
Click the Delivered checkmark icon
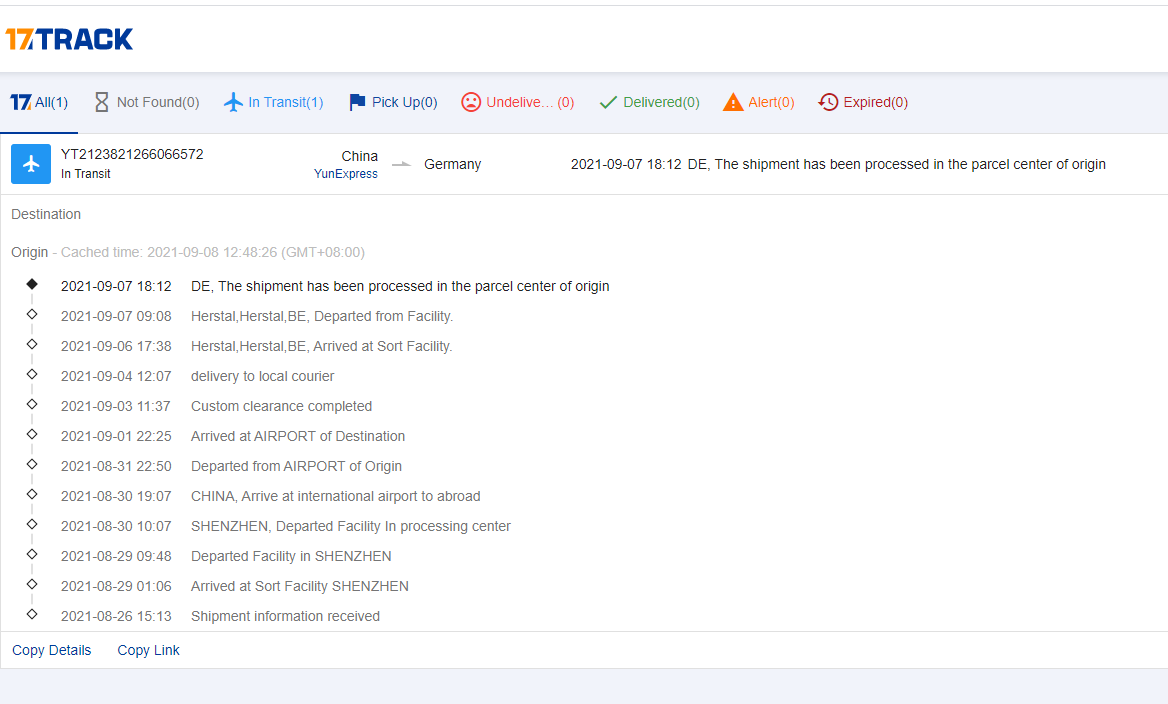pyautogui.click(x=608, y=102)
